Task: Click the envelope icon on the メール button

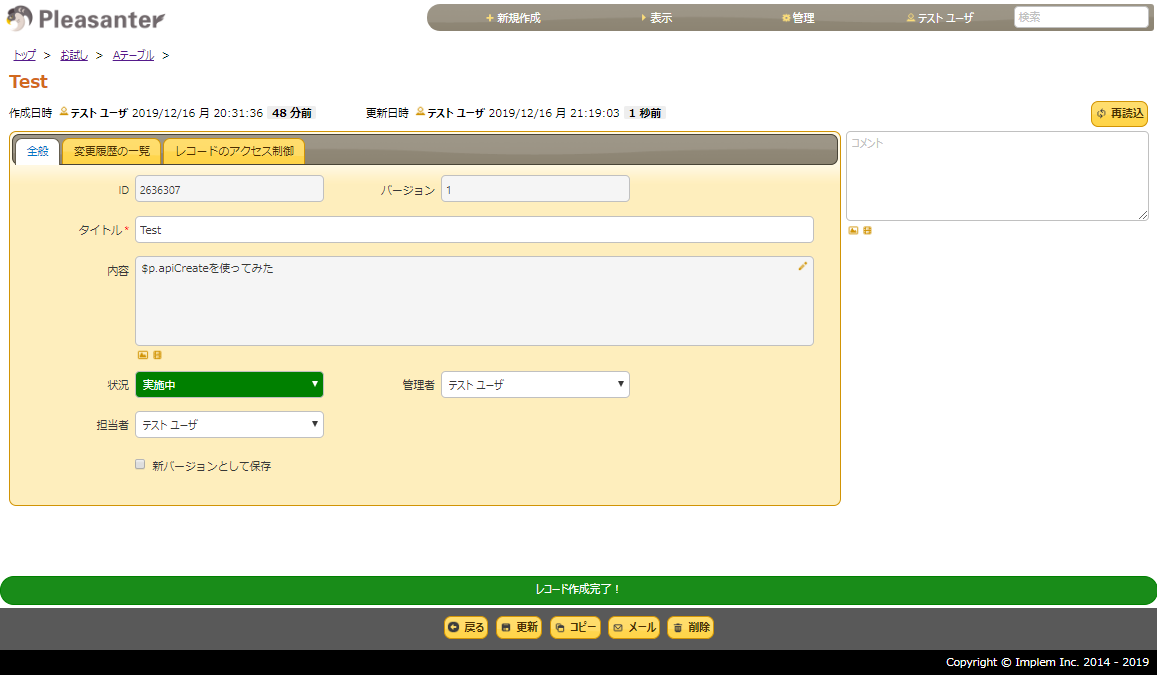Action: click(619, 627)
